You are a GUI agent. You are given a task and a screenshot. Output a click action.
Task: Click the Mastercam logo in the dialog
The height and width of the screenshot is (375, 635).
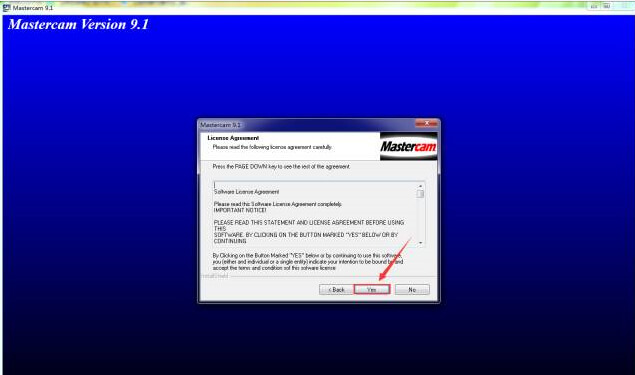408,146
